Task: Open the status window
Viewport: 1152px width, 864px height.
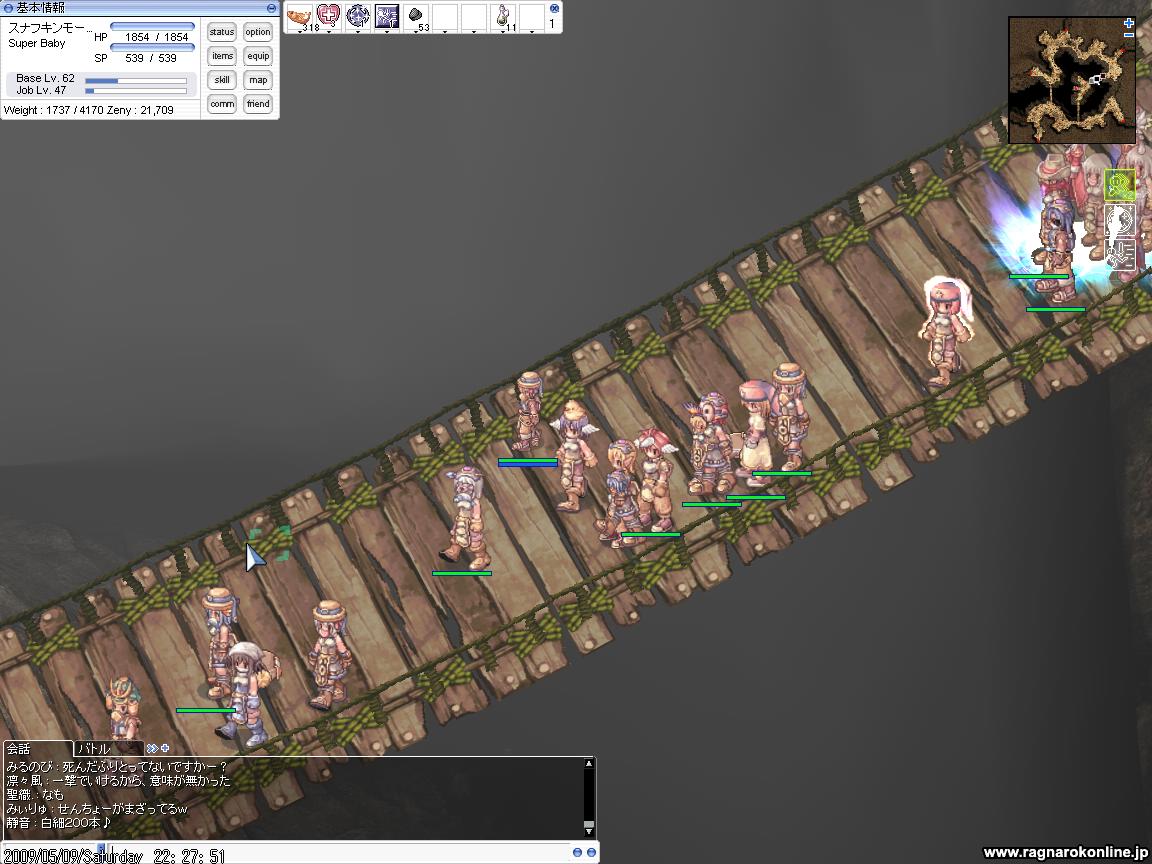Action: [222, 32]
